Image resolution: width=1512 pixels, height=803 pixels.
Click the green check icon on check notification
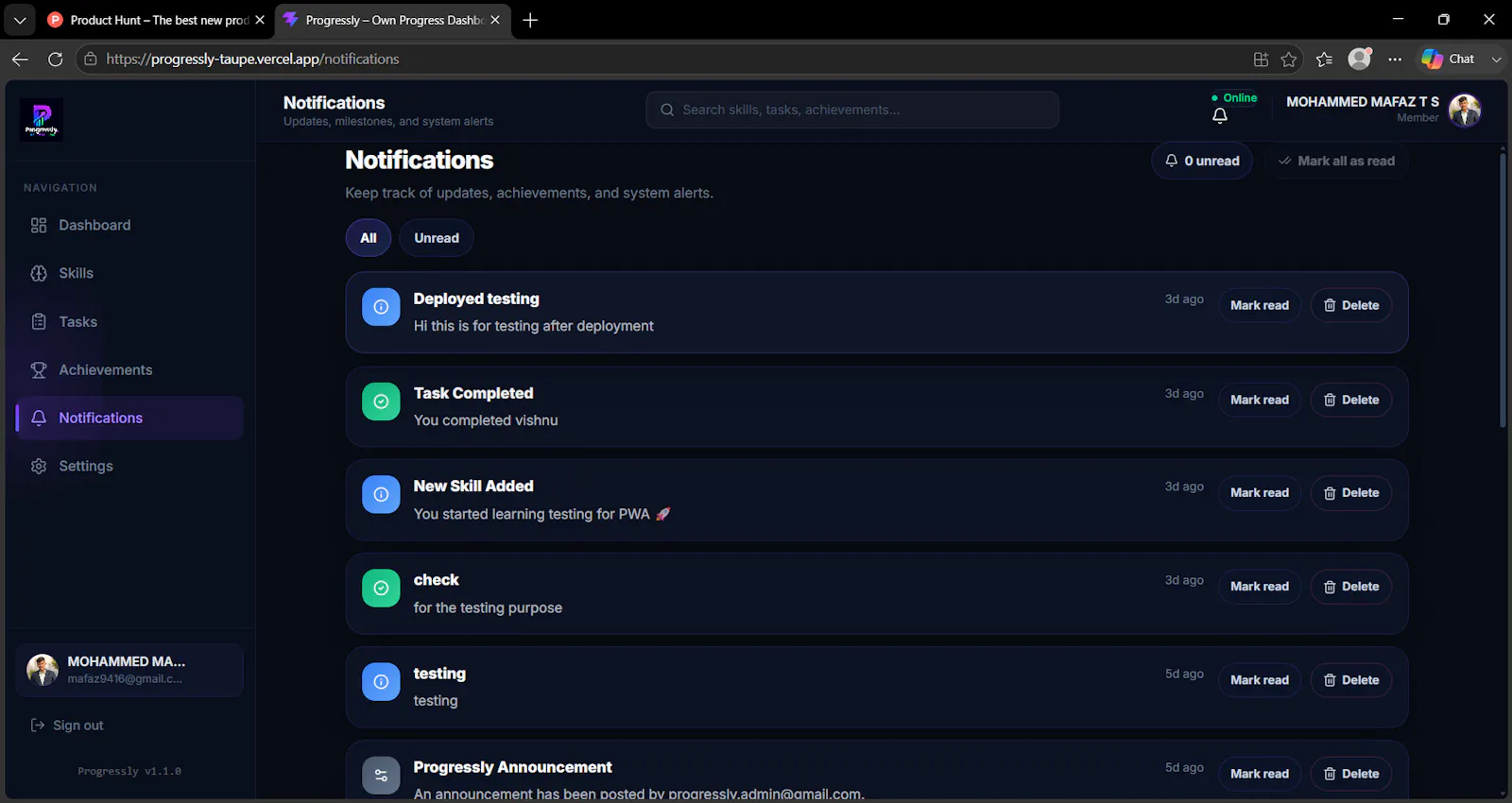point(381,588)
